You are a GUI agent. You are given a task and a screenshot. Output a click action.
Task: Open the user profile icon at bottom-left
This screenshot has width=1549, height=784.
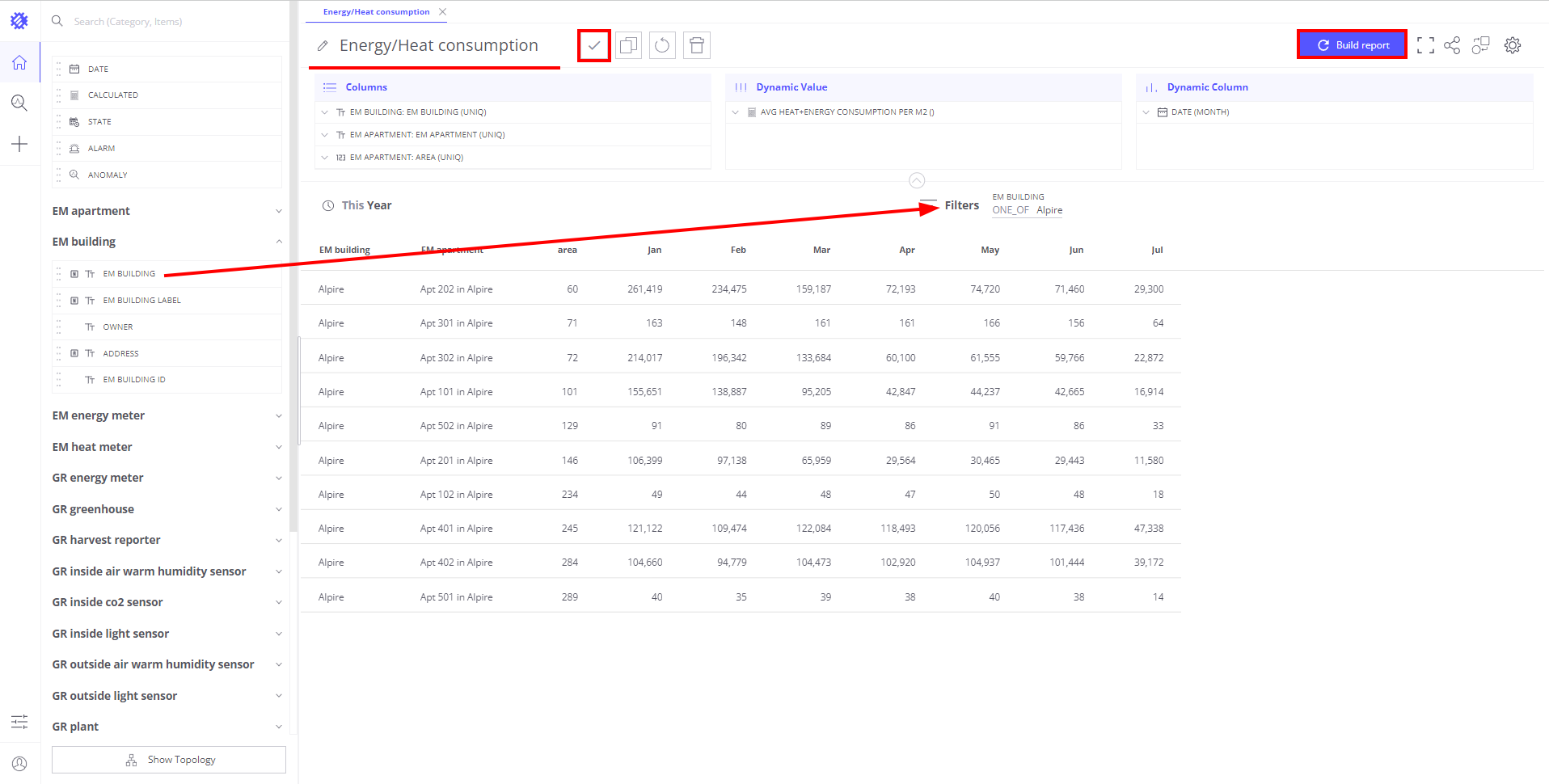pyautogui.click(x=19, y=763)
